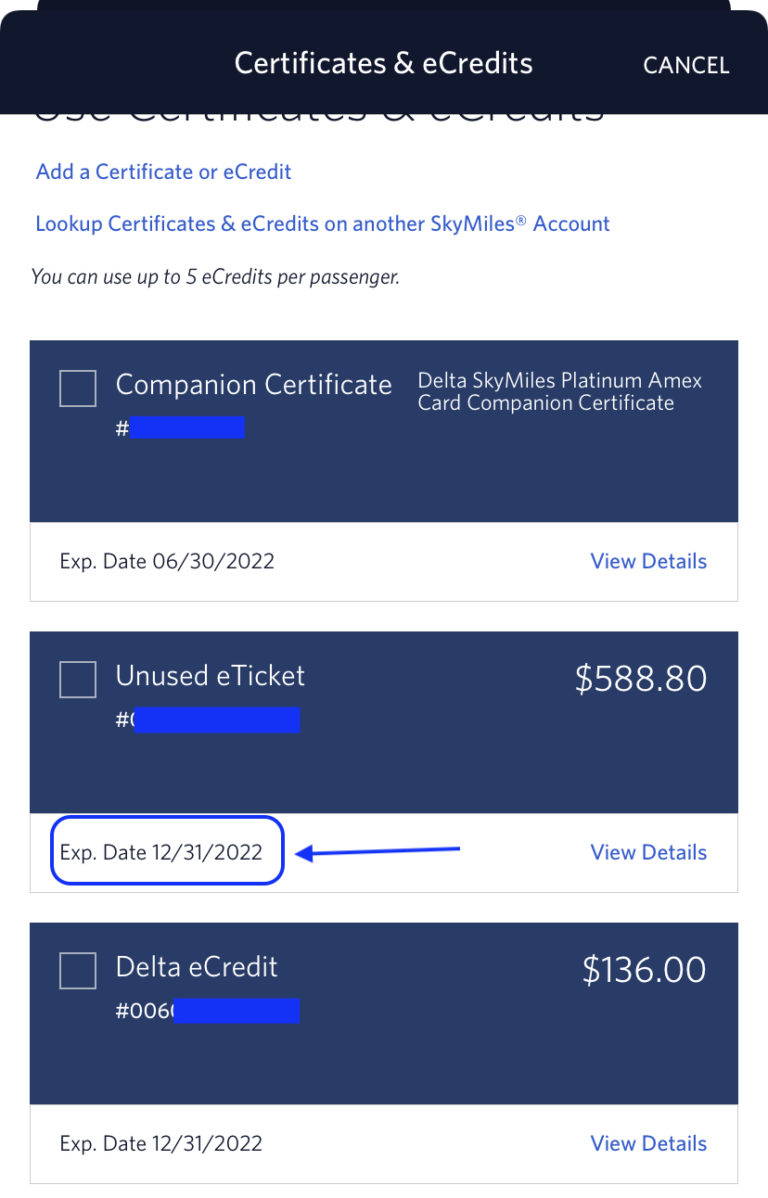Click the Companion Certificate card
The image size is (768, 1198).
[x=384, y=430]
